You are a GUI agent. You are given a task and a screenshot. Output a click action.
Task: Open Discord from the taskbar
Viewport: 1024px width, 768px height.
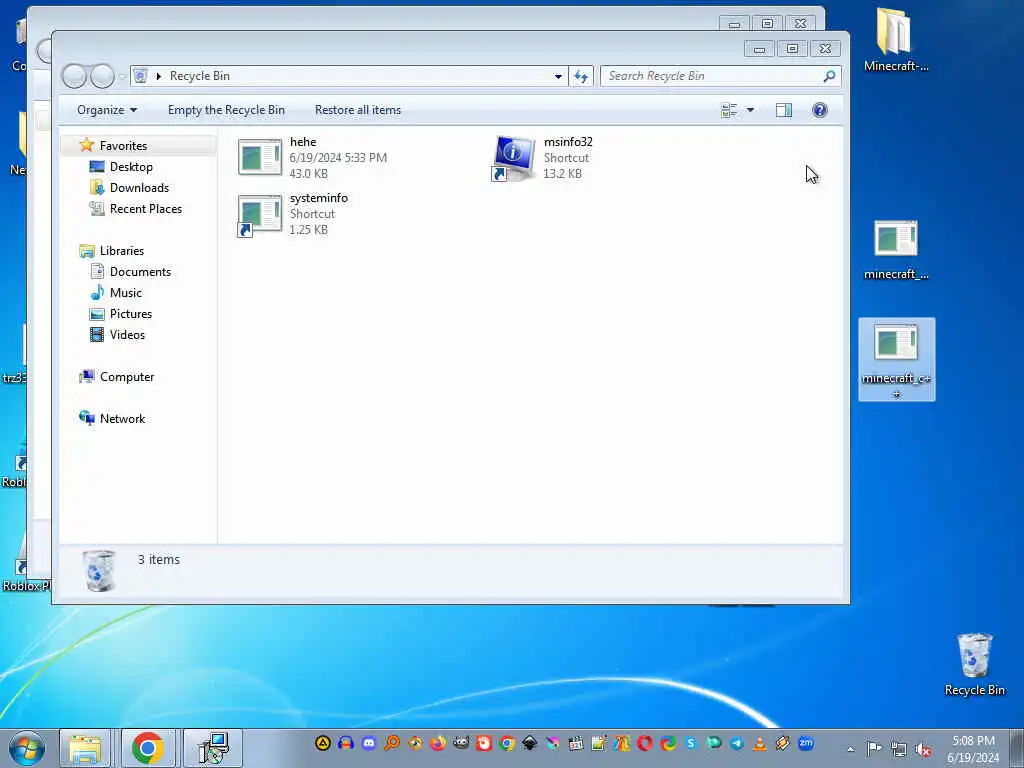point(369,743)
